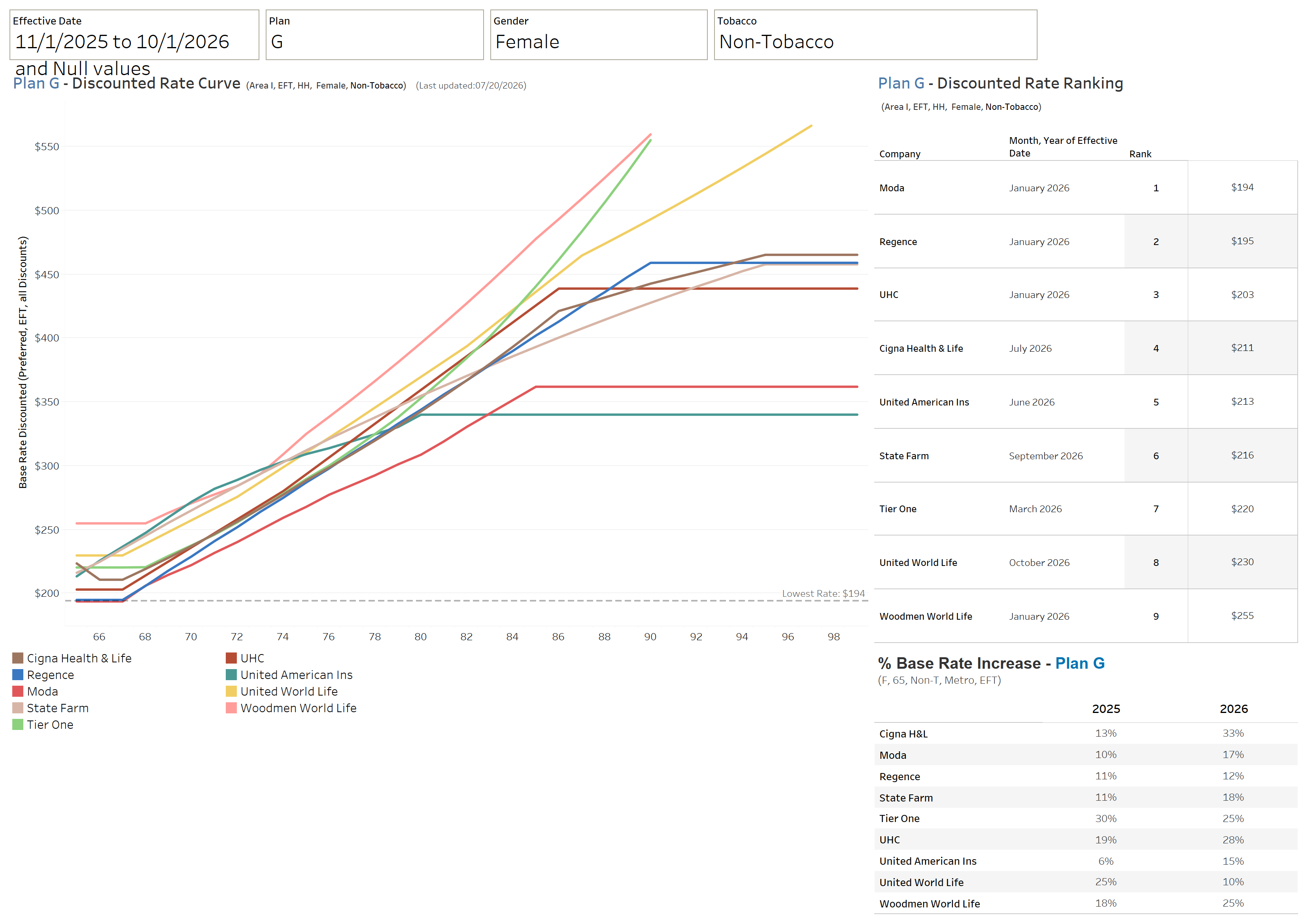Click the Cigna Health & Life legend swatch
1308x924 pixels.
click(18, 658)
